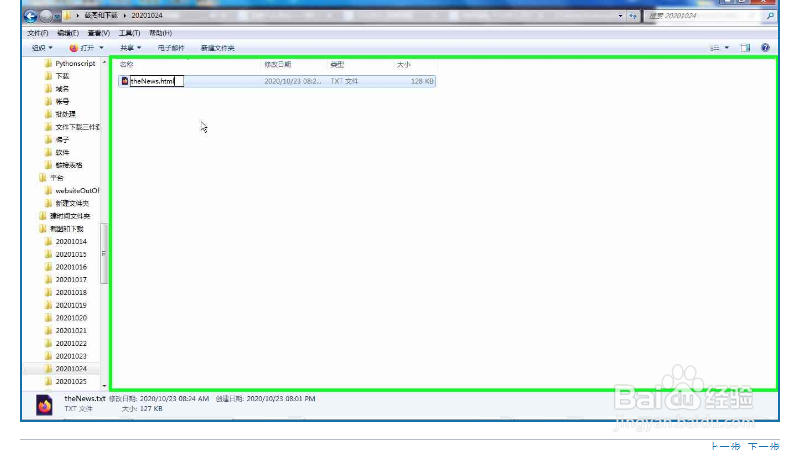
Task: Select the 软件 folder in the tree
Action: pyautogui.click(x=62, y=153)
